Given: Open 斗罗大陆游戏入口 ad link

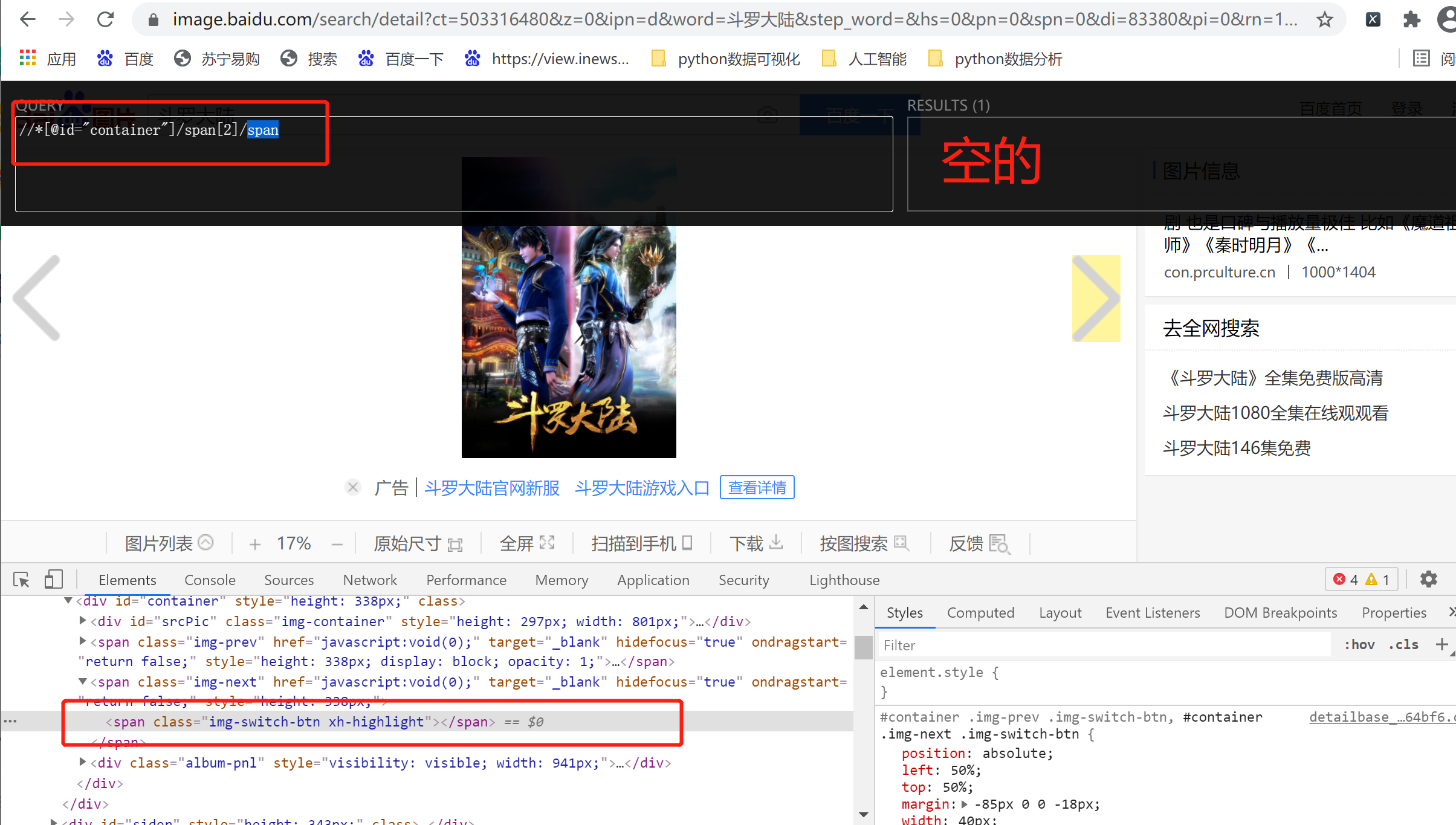Looking at the screenshot, I should pos(642,488).
